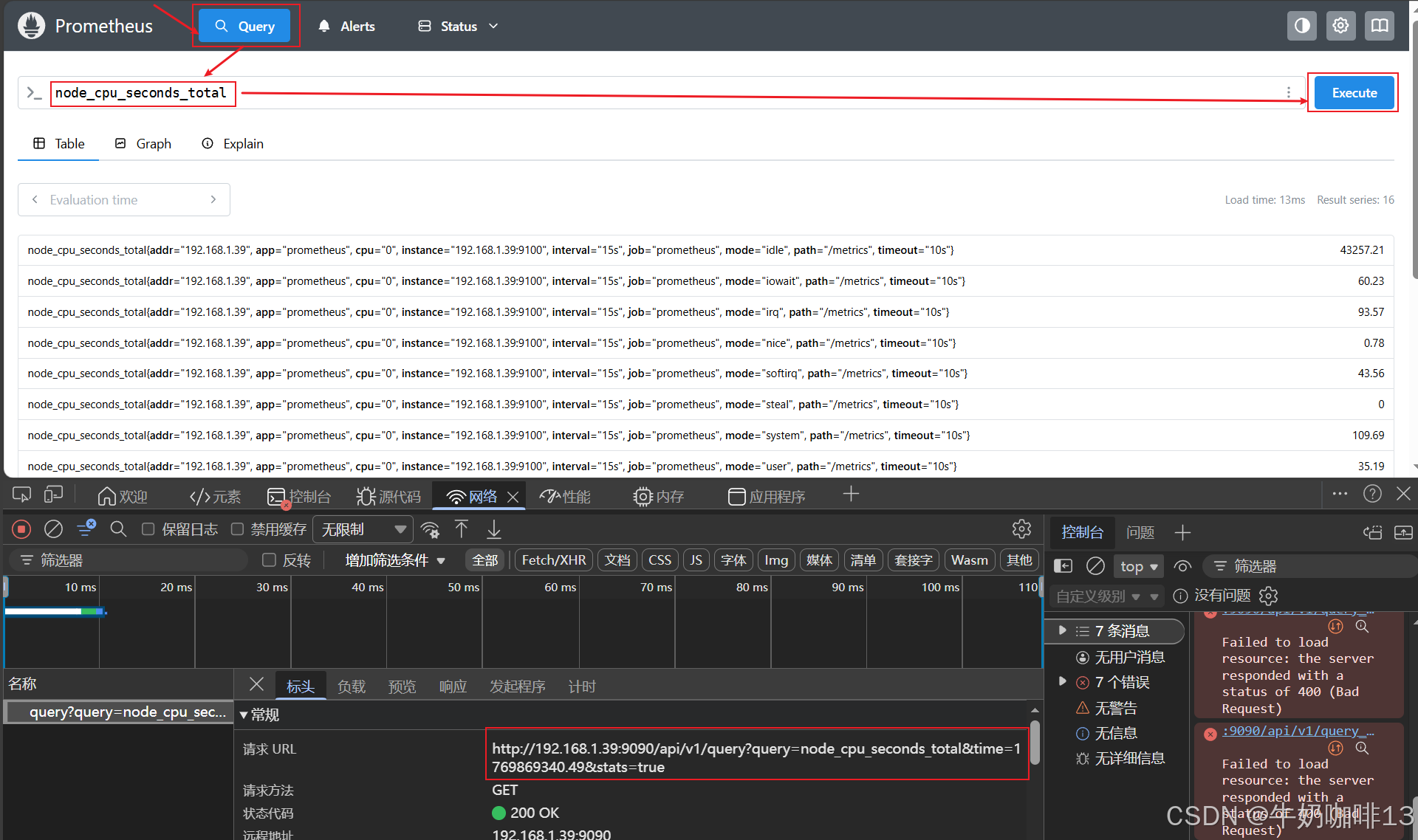The height and width of the screenshot is (840, 1418).
Task: Click the import HAR upload arrow
Action: (462, 529)
